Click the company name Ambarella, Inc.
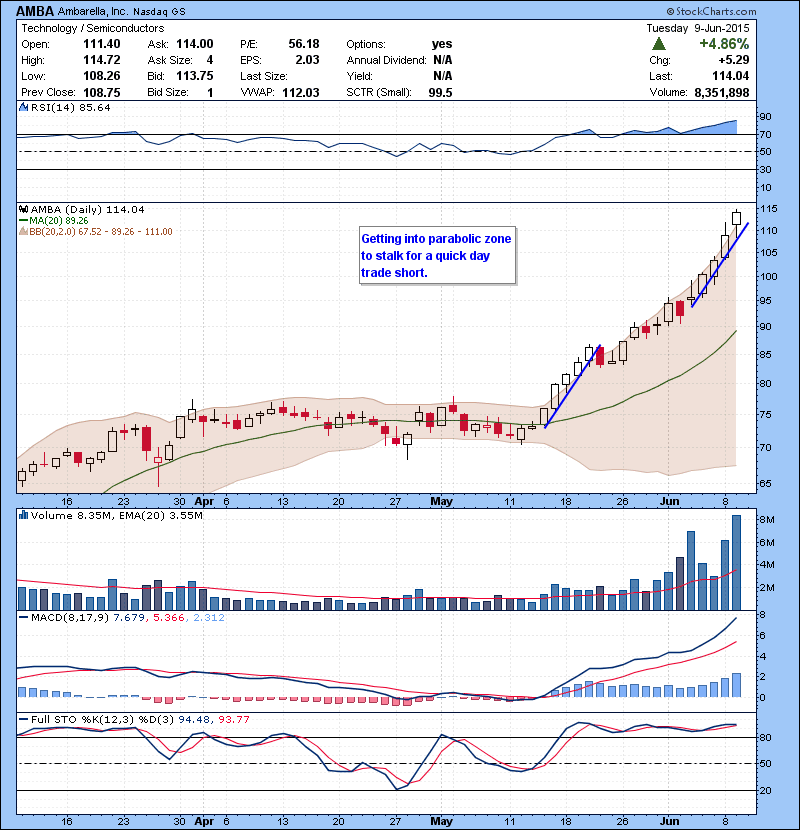Viewport: 800px width, 830px height. pos(93,11)
